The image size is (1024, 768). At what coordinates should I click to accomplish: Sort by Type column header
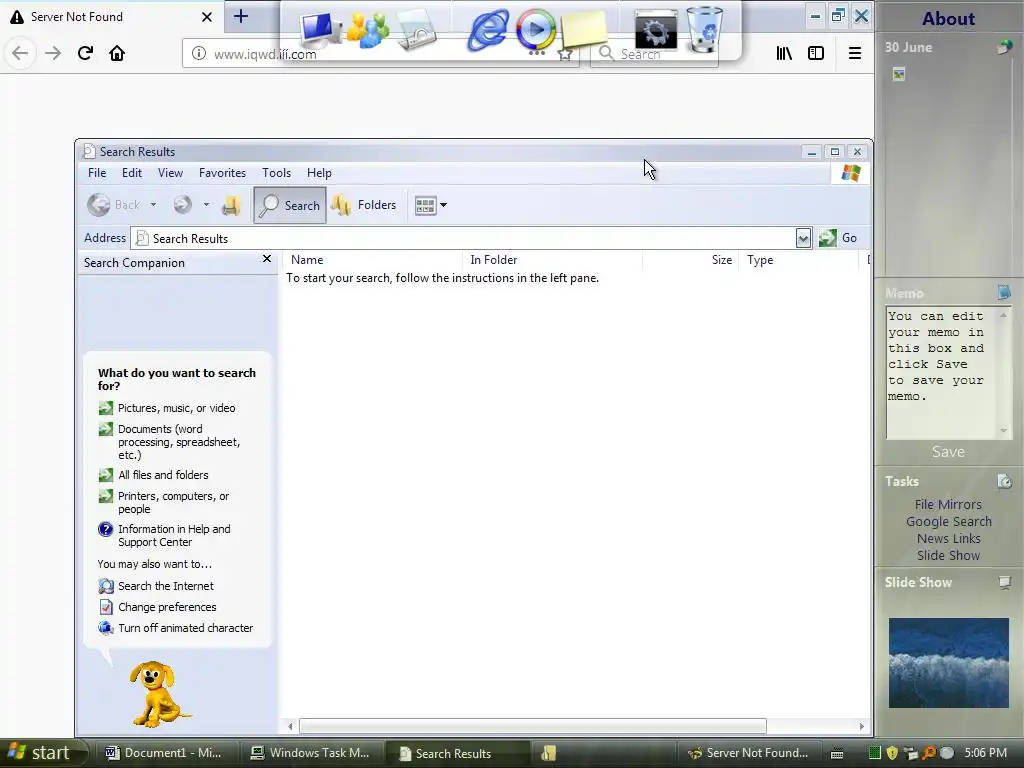pyautogui.click(x=798, y=260)
